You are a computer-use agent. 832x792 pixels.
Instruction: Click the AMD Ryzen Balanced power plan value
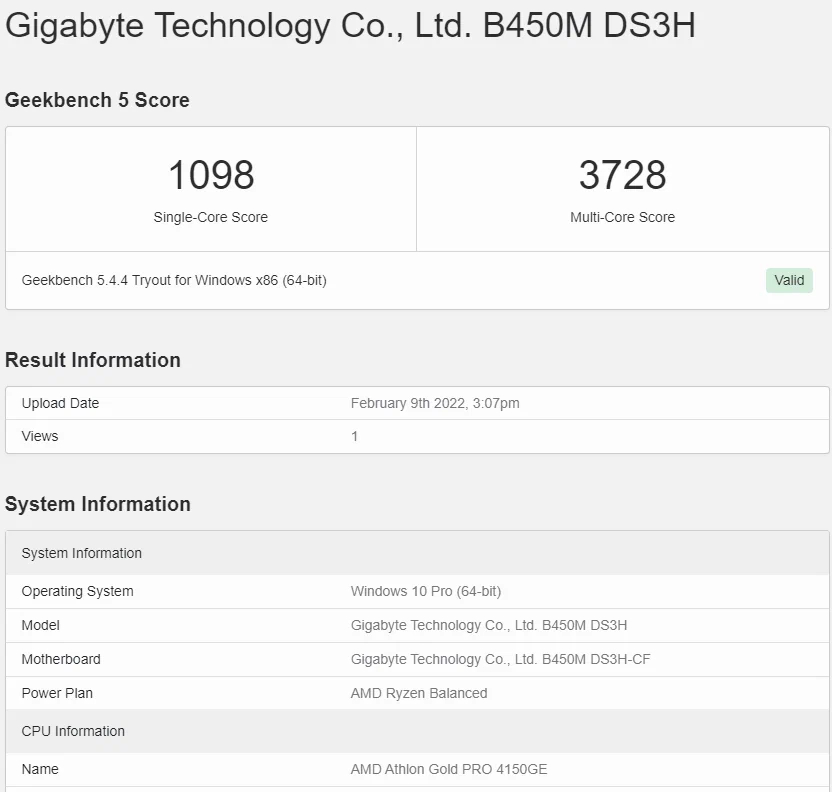tap(419, 693)
